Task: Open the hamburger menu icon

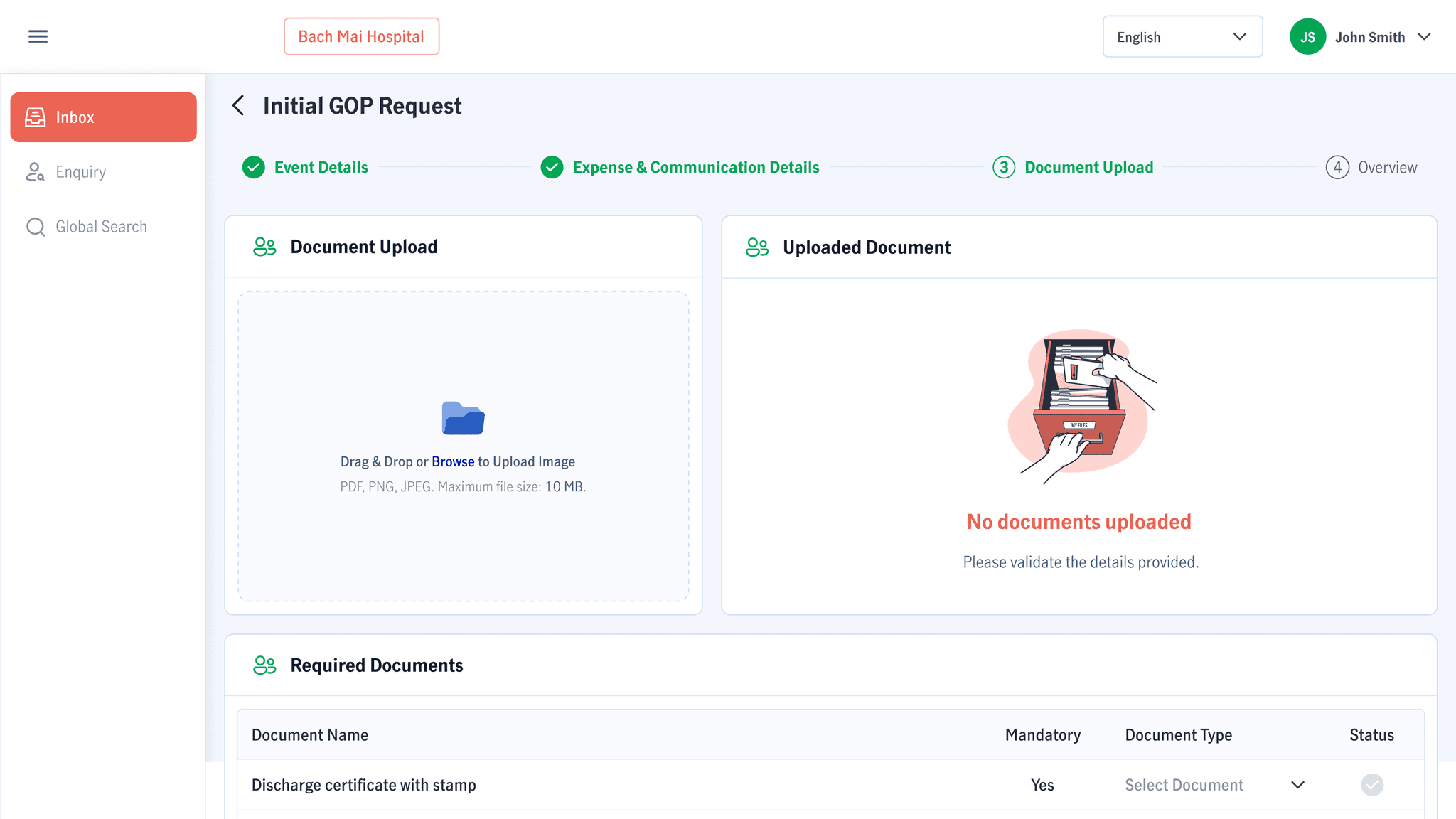Action: [x=38, y=36]
